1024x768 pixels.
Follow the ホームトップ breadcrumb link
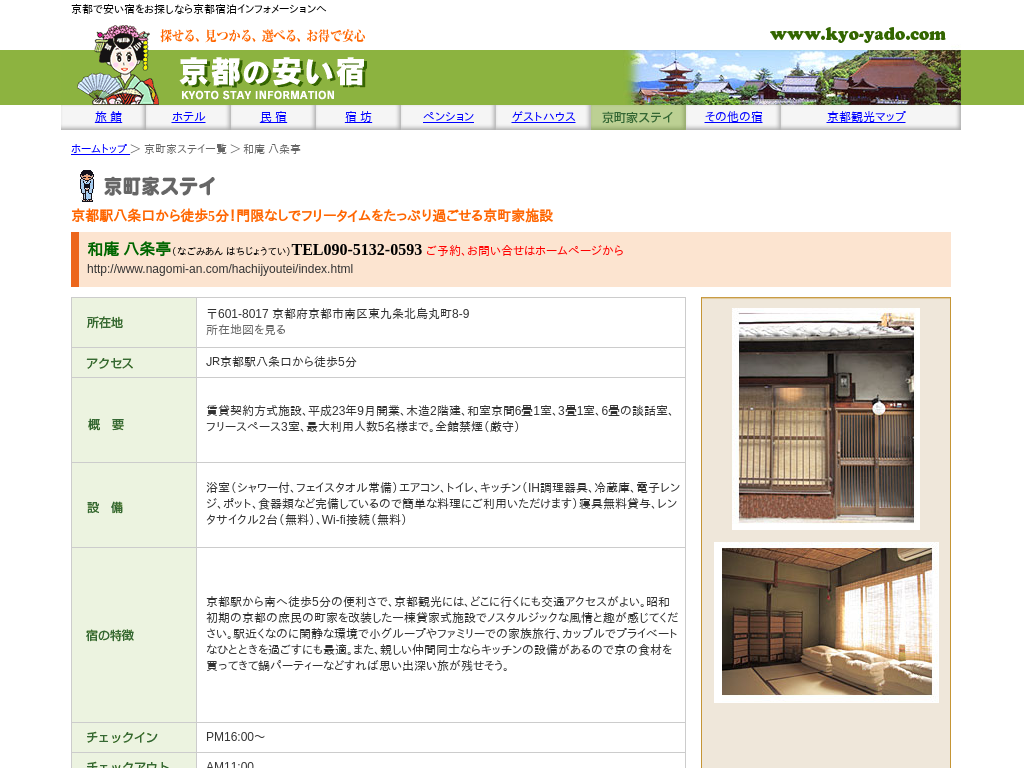(x=100, y=149)
